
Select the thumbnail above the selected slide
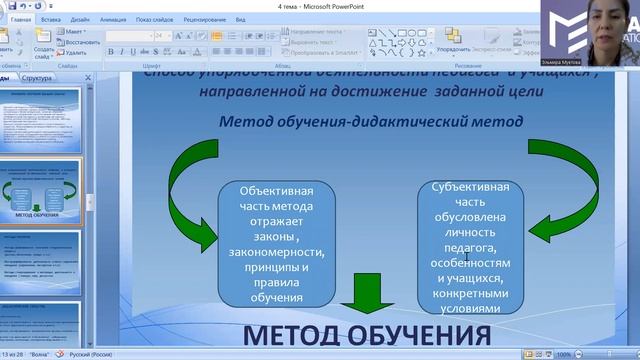(40, 121)
